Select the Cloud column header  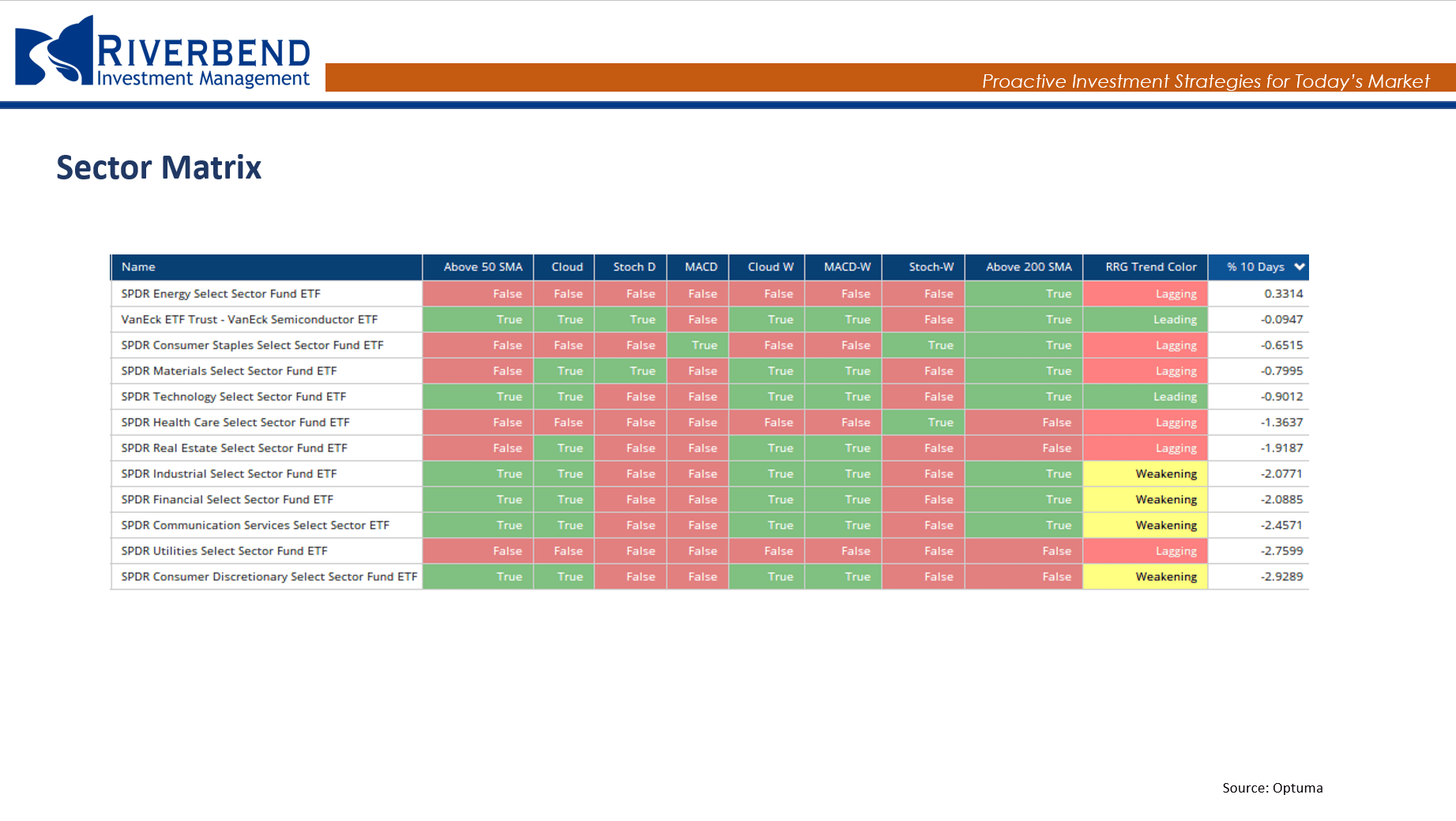click(x=564, y=267)
